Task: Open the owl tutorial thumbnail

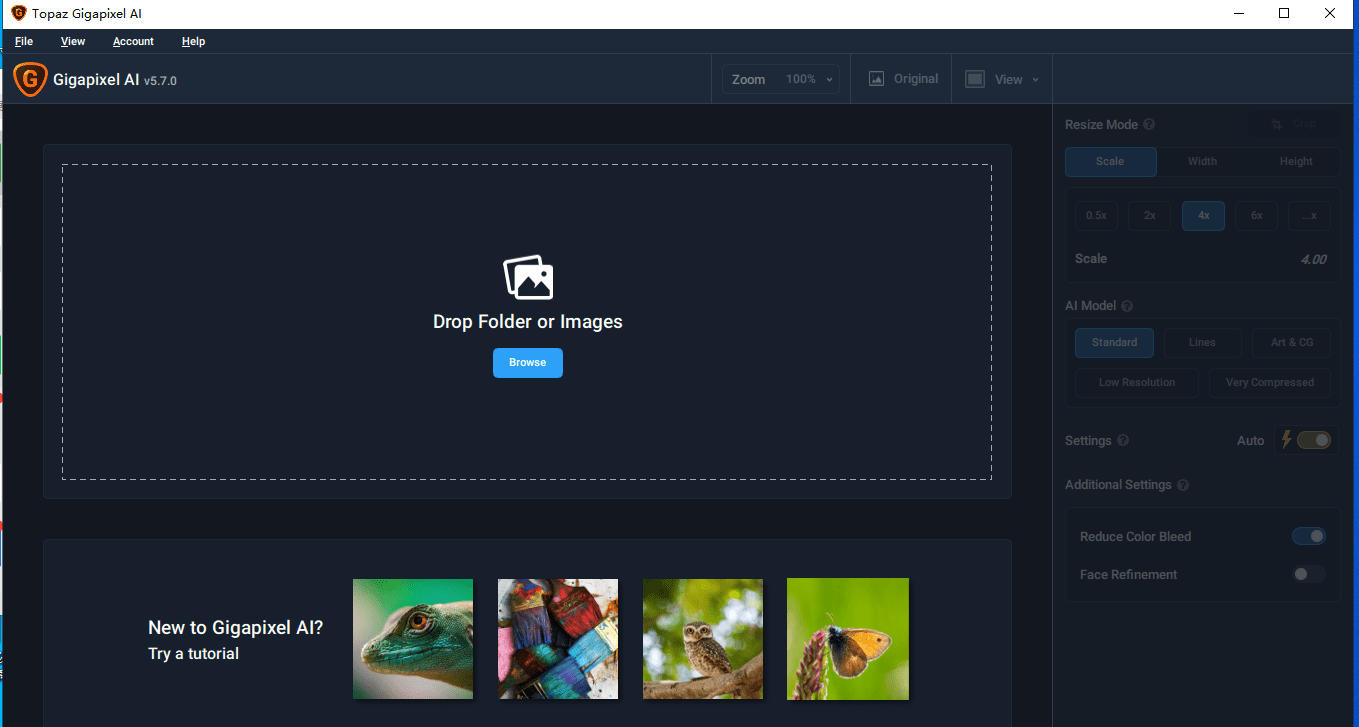Action: click(x=703, y=639)
